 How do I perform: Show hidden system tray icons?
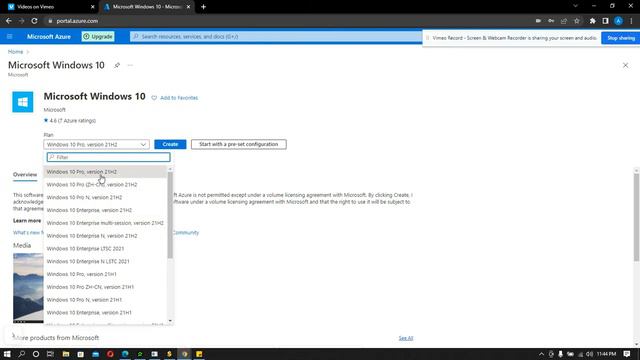(541, 354)
